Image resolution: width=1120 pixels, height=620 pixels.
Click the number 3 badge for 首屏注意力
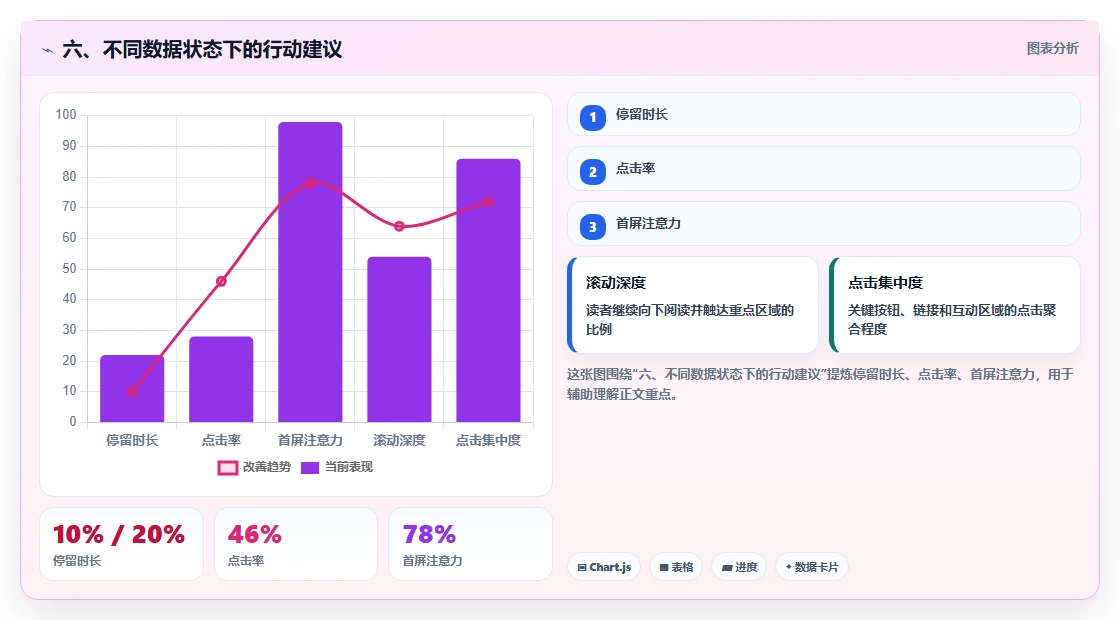(x=592, y=226)
